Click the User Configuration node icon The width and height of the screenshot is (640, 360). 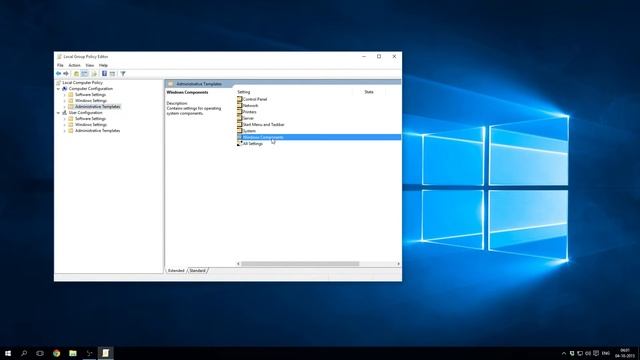64,112
